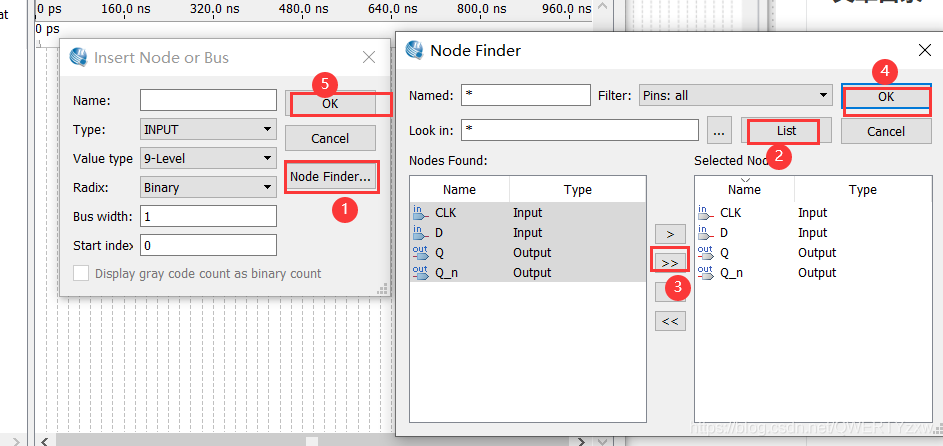Click the Q pin icon in Selected Nodes

(x=705, y=252)
